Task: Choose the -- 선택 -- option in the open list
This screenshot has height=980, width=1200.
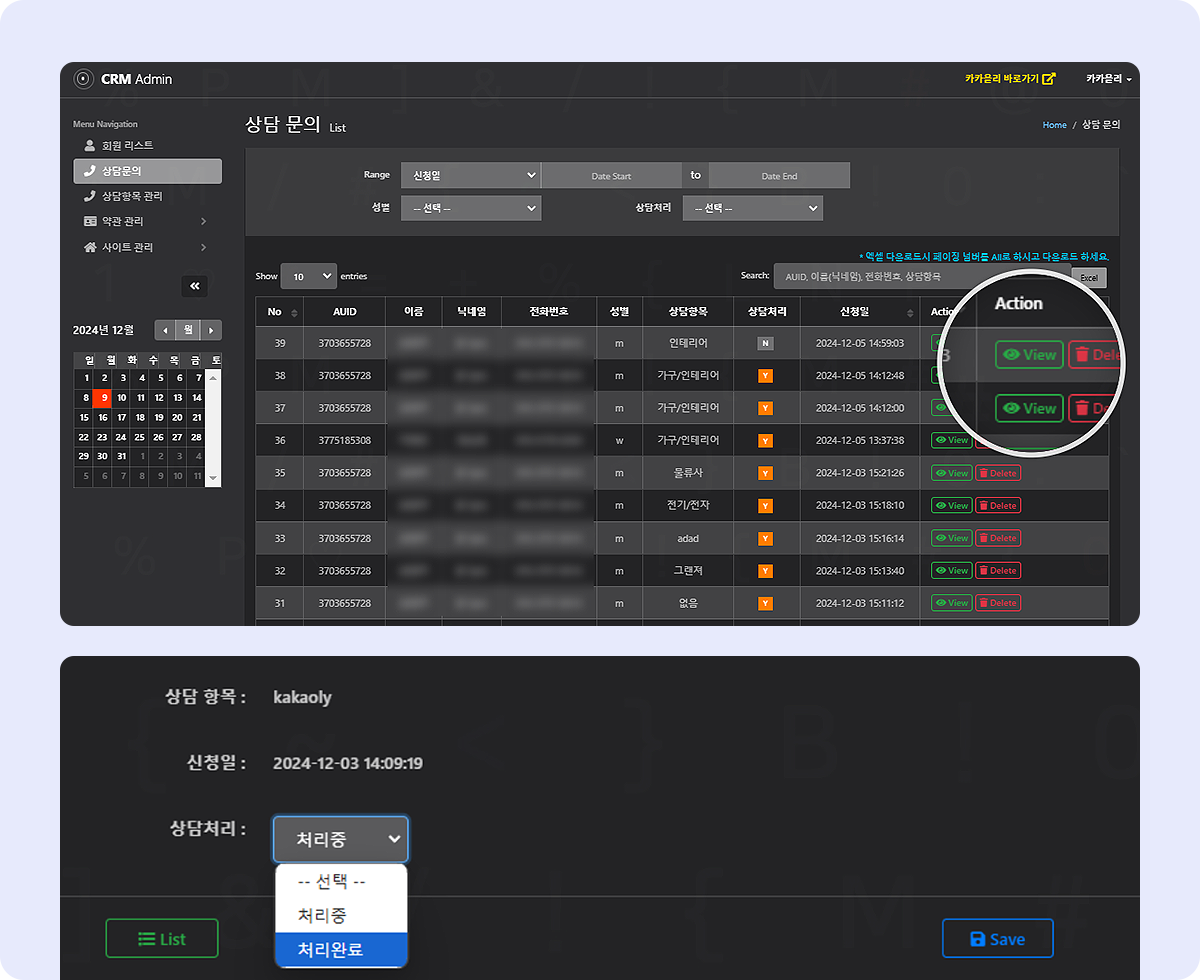Action: (x=341, y=882)
